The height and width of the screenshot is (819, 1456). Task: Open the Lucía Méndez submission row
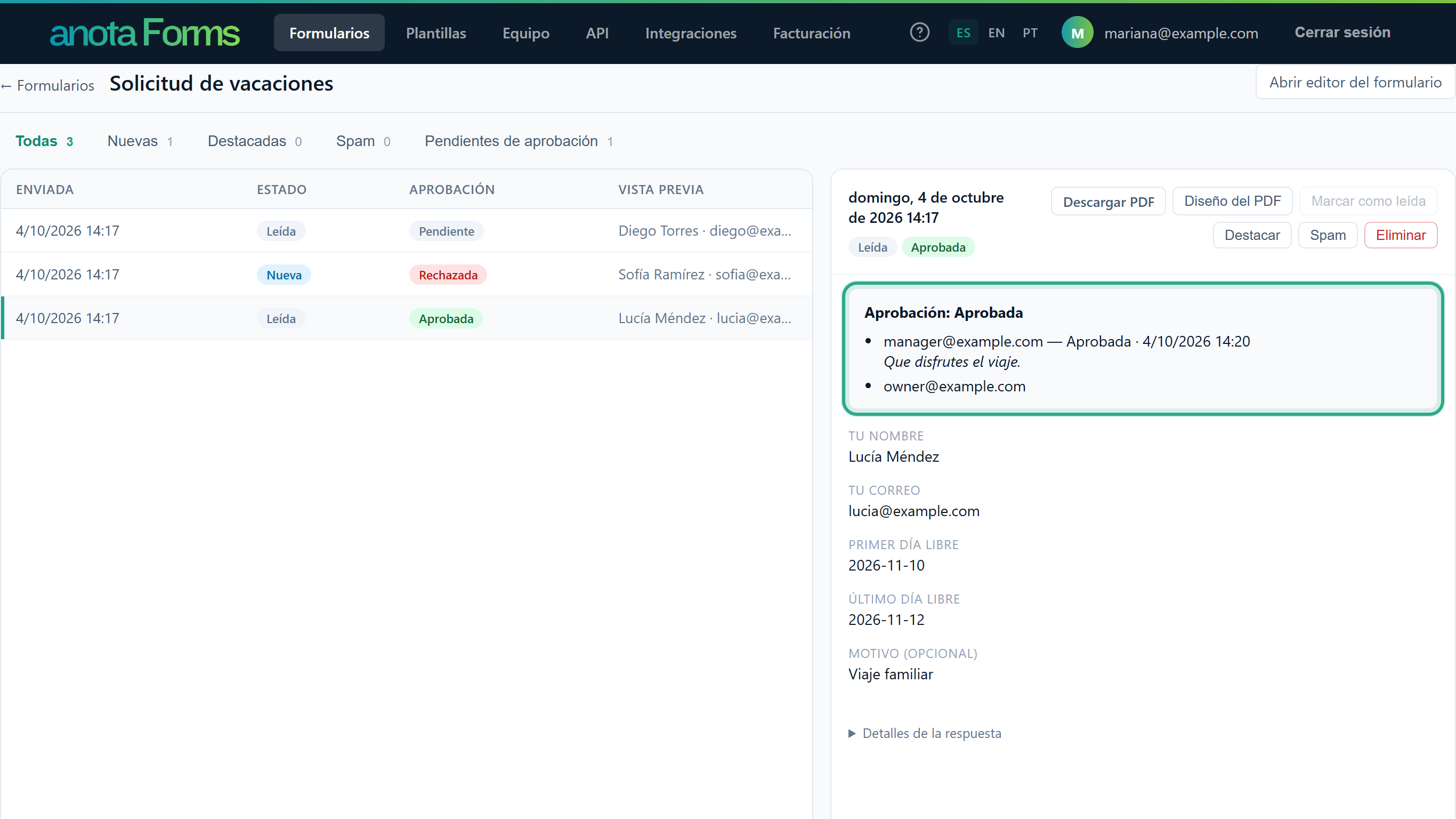pyautogui.click(x=407, y=318)
